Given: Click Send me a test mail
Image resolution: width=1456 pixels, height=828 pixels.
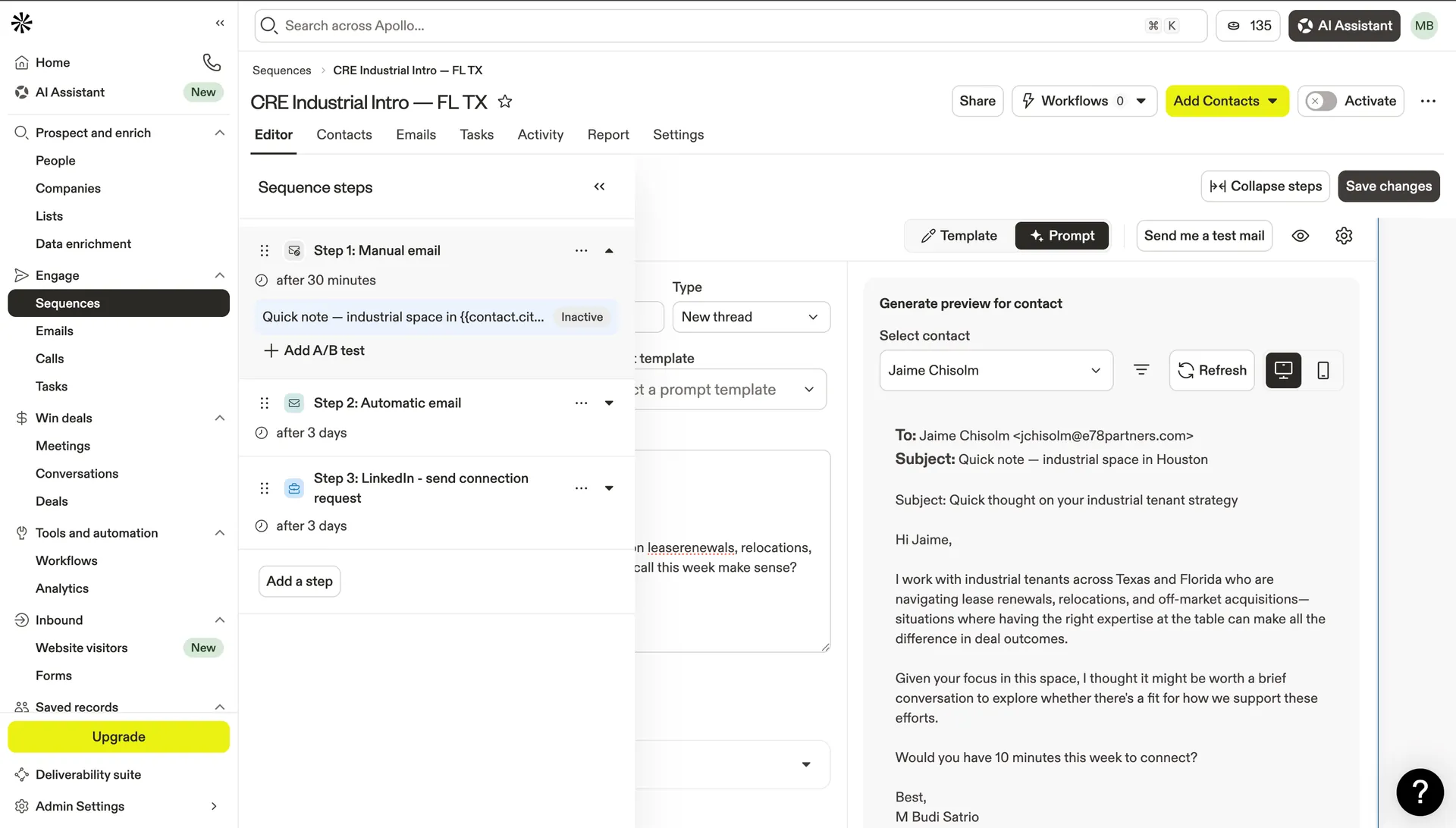Looking at the screenshot, I should pyautogui.click(x=1203, y=236).
